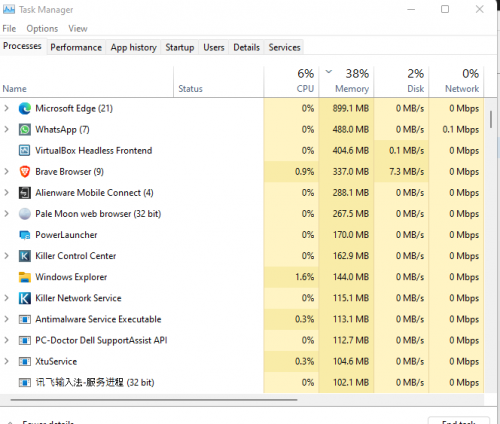Sort processes by Name column

[87, 82]
